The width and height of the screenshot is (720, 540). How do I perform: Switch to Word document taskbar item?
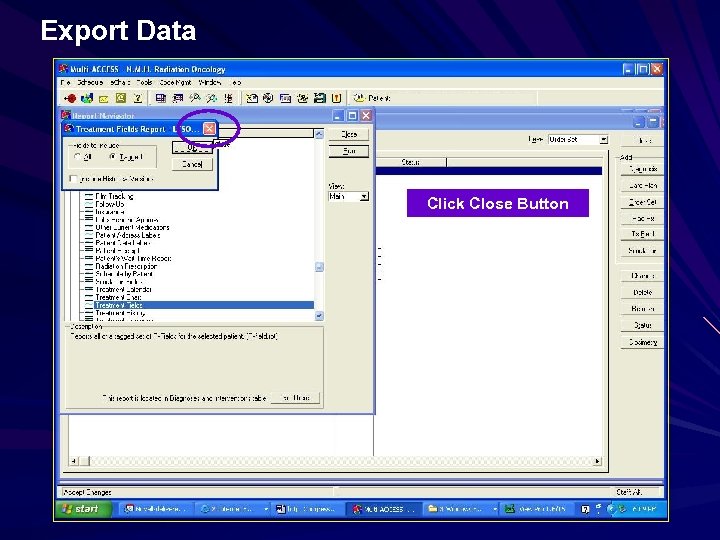(306, 509)
